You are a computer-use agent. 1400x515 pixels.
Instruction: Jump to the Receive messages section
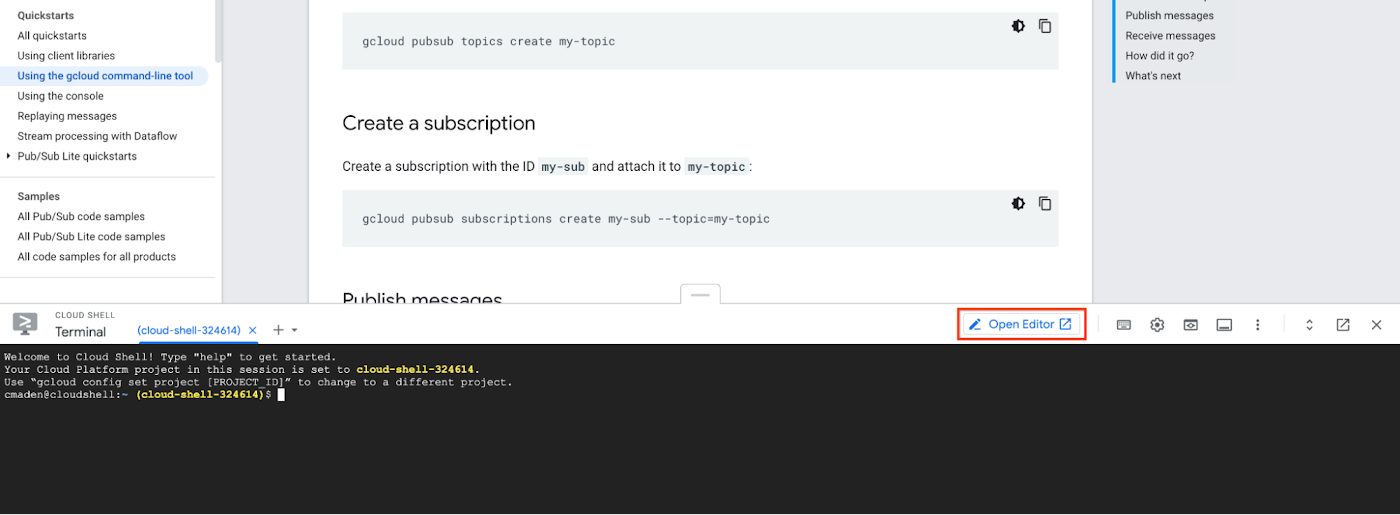1170,36
